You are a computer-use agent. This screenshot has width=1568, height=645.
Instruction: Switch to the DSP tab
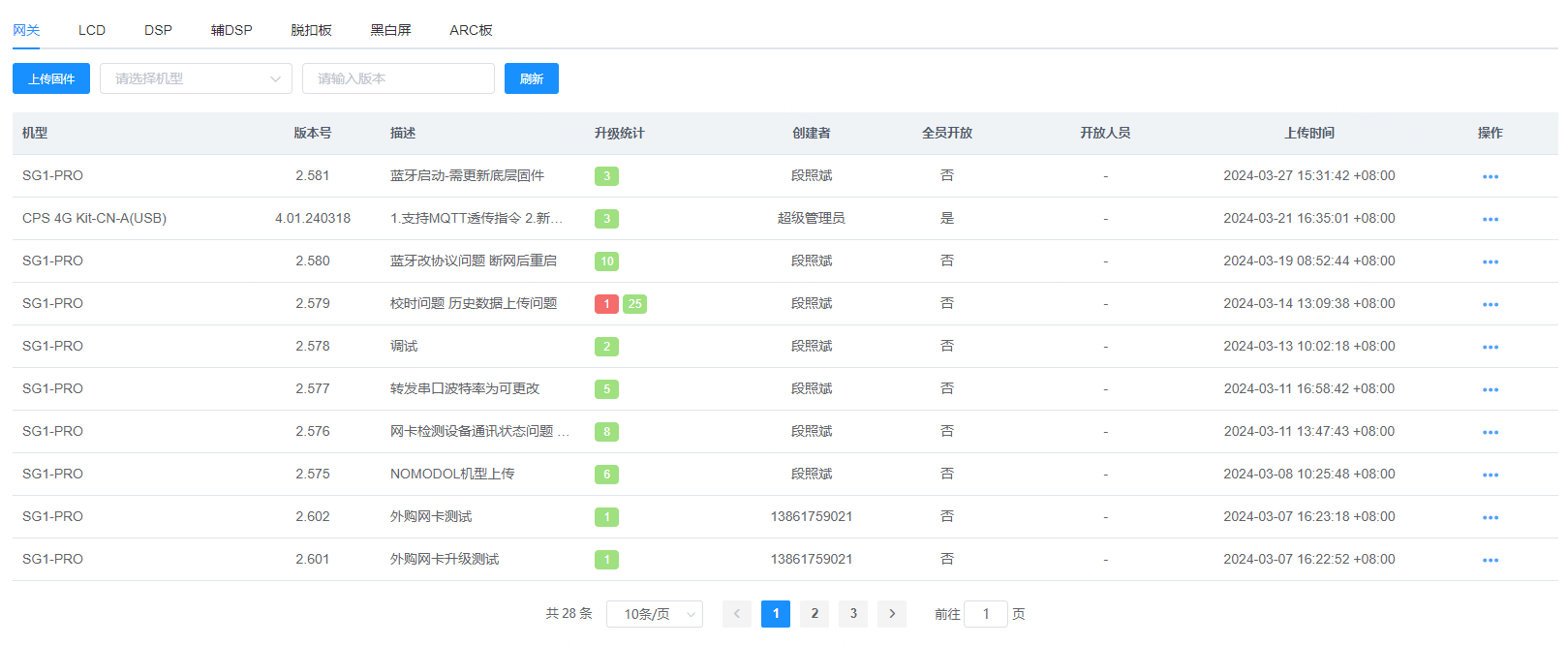(x=158, y=30)
